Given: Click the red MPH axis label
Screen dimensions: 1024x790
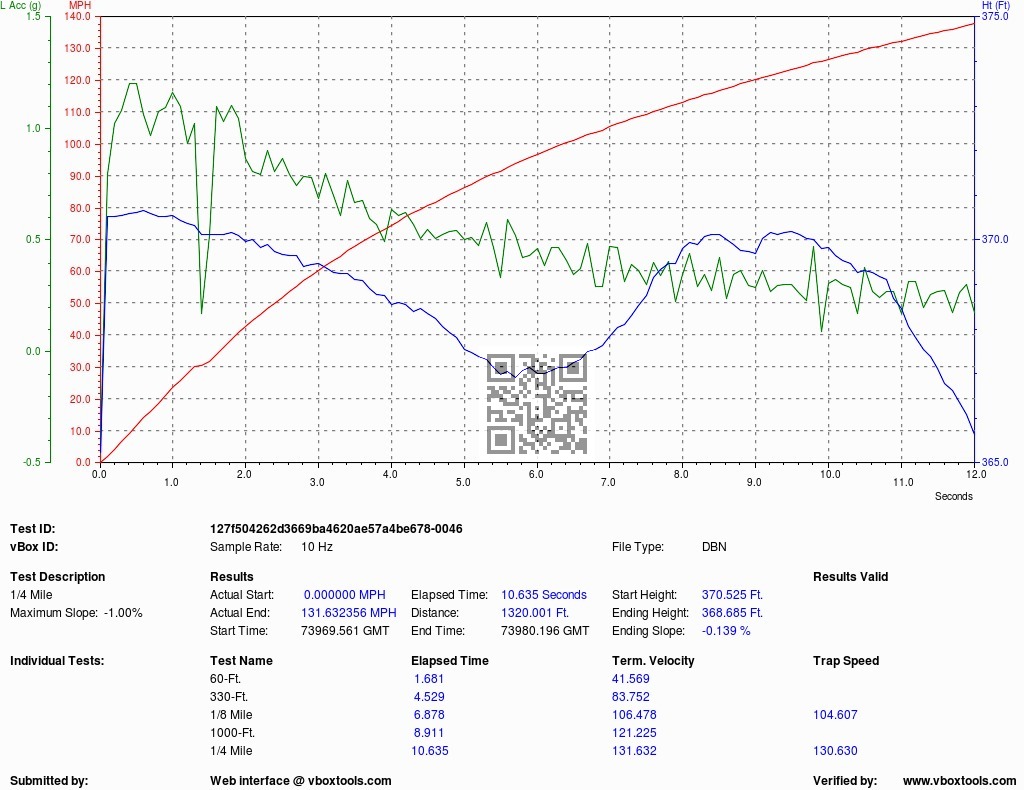Looking at the screenshot, I should click(107, 6).
